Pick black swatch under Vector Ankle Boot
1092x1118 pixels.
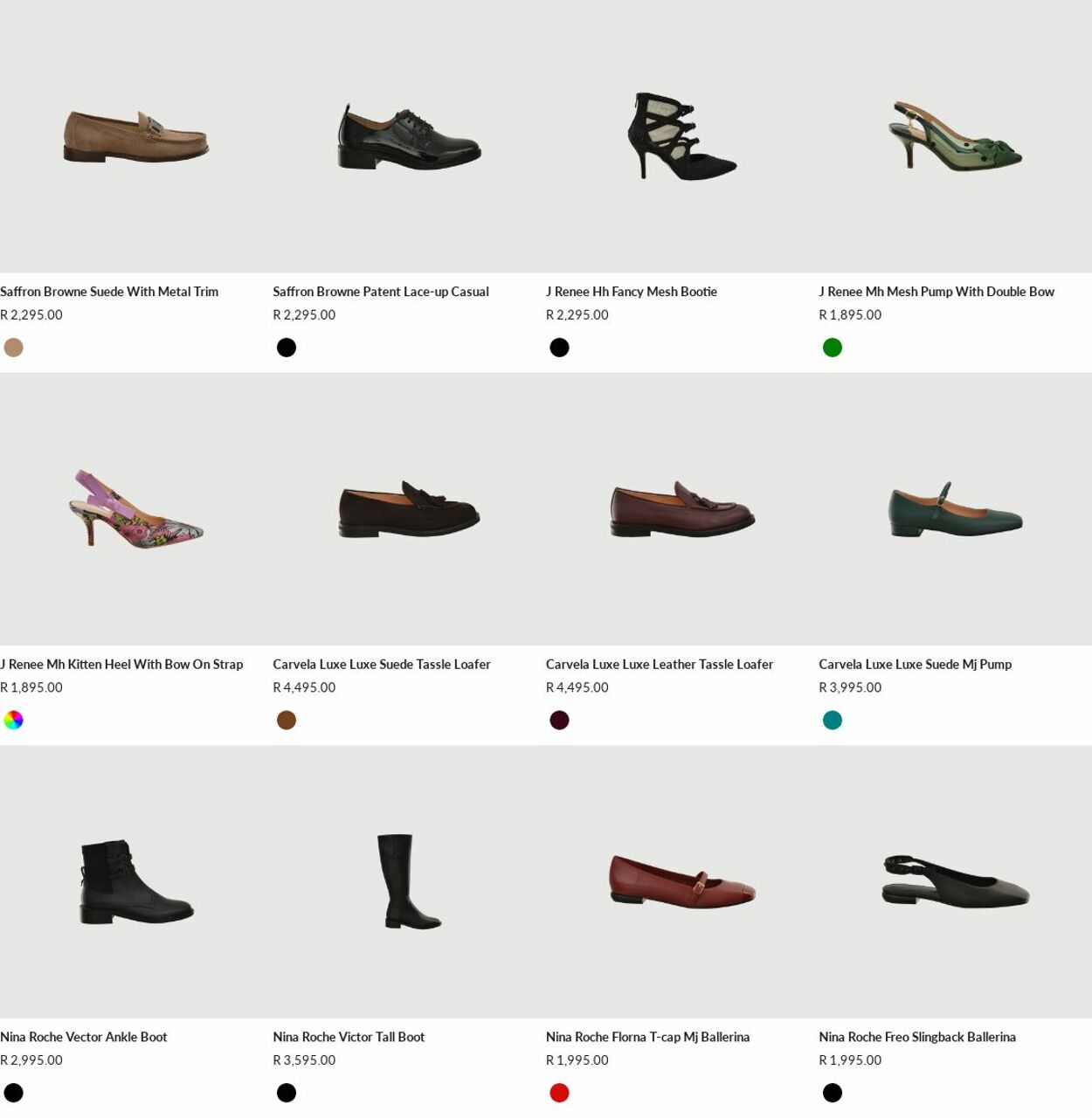coord(13,1093)
